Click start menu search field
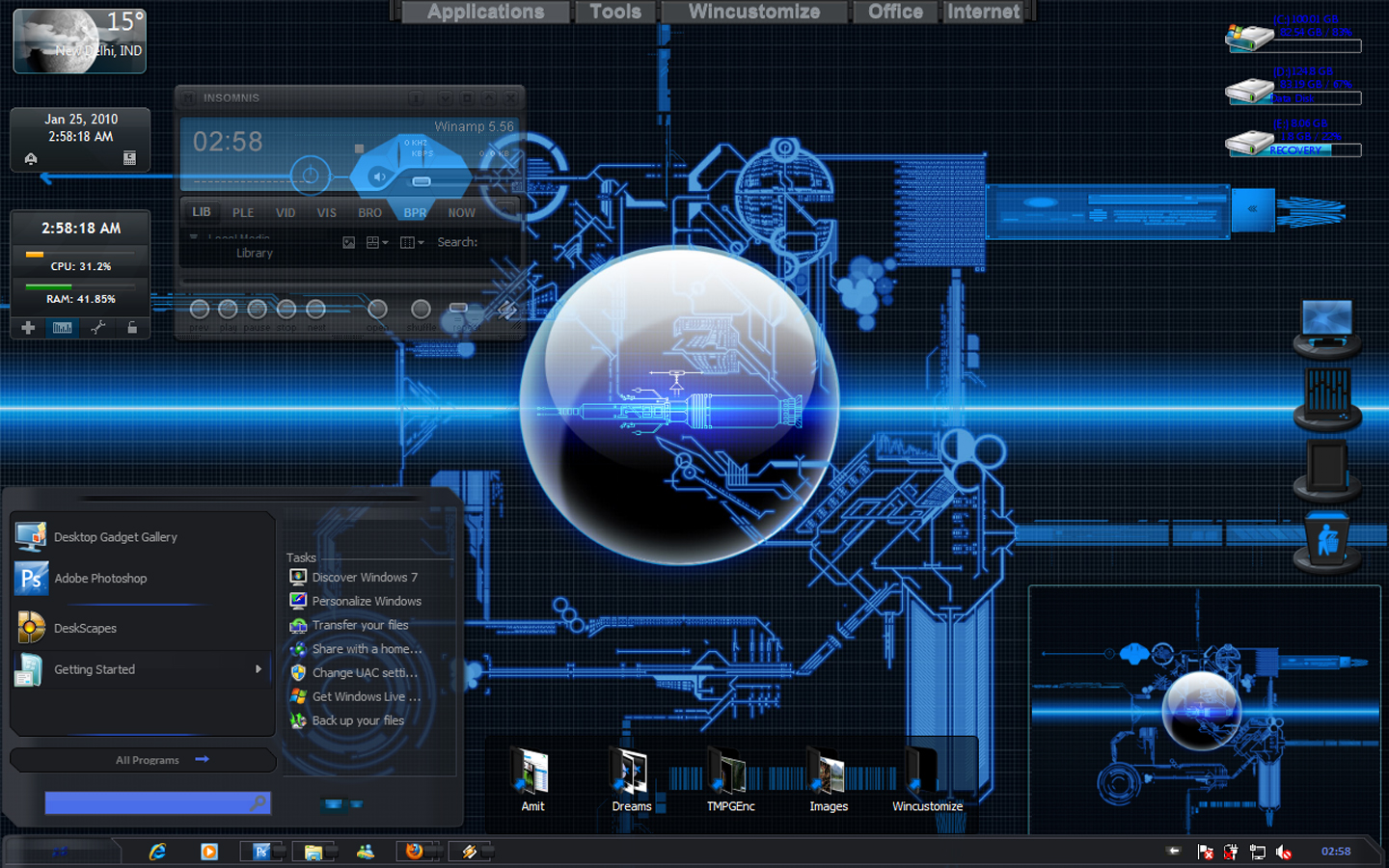 click(157, 802)
